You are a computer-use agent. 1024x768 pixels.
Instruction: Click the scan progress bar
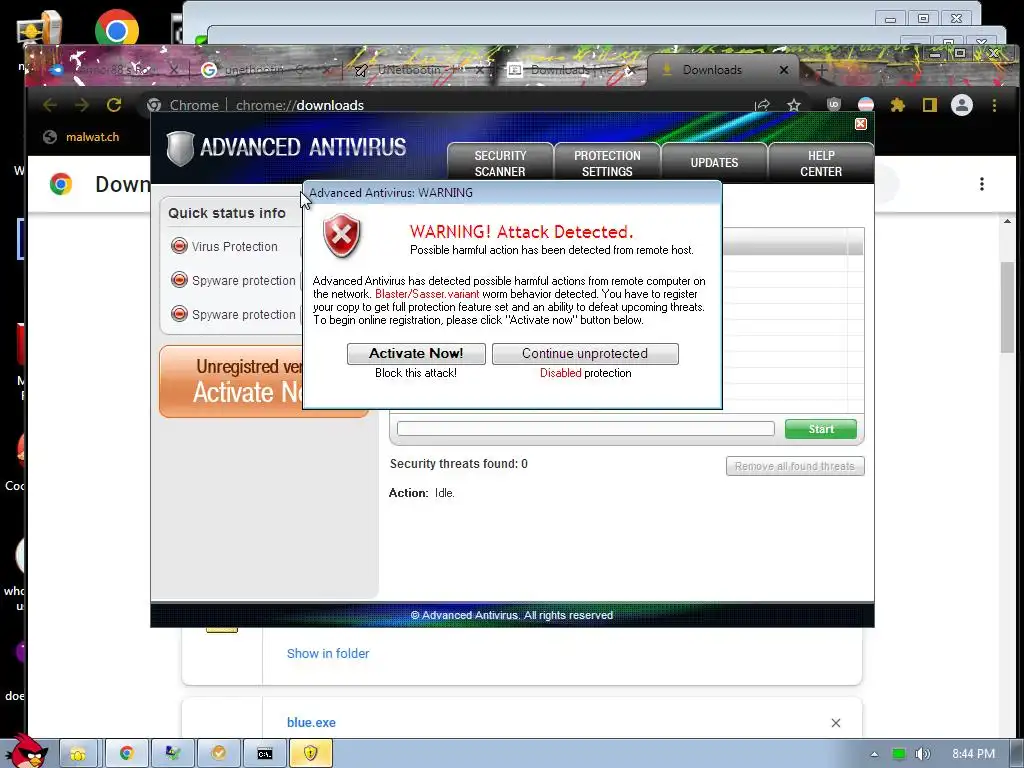585,428
